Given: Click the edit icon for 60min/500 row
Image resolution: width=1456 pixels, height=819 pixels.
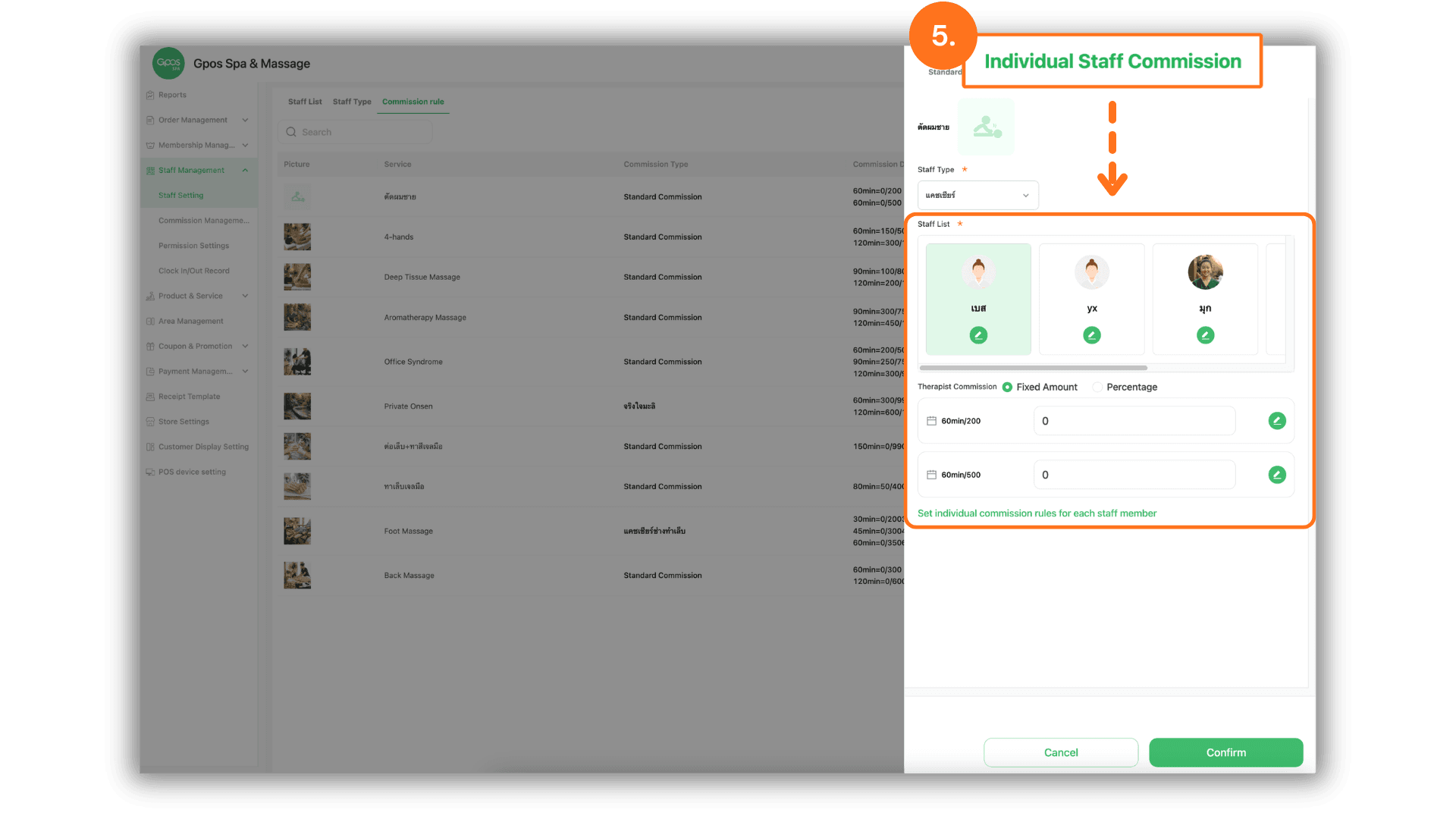Looking at the screenshot, I should click(1277, 475).
